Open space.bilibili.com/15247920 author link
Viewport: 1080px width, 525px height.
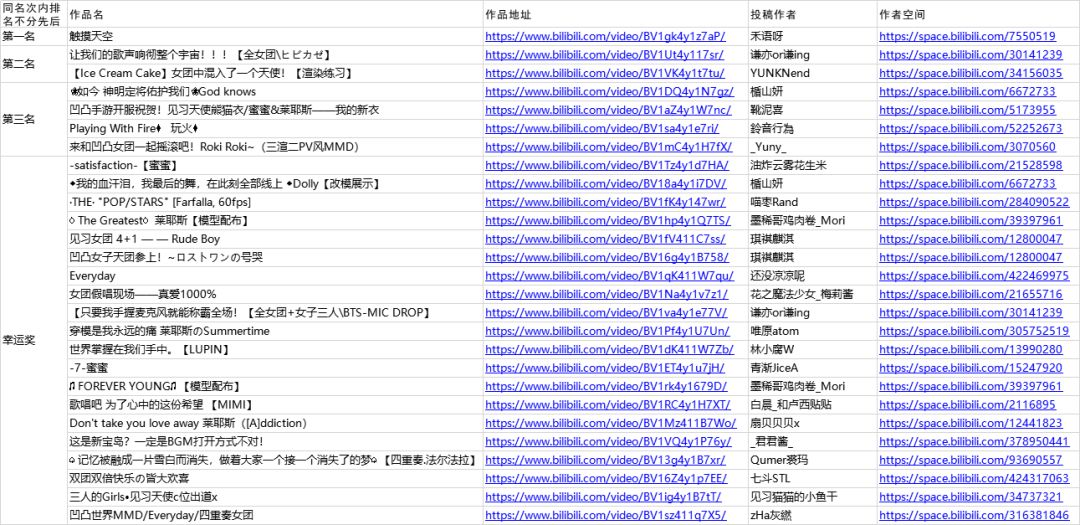point(970,368)
